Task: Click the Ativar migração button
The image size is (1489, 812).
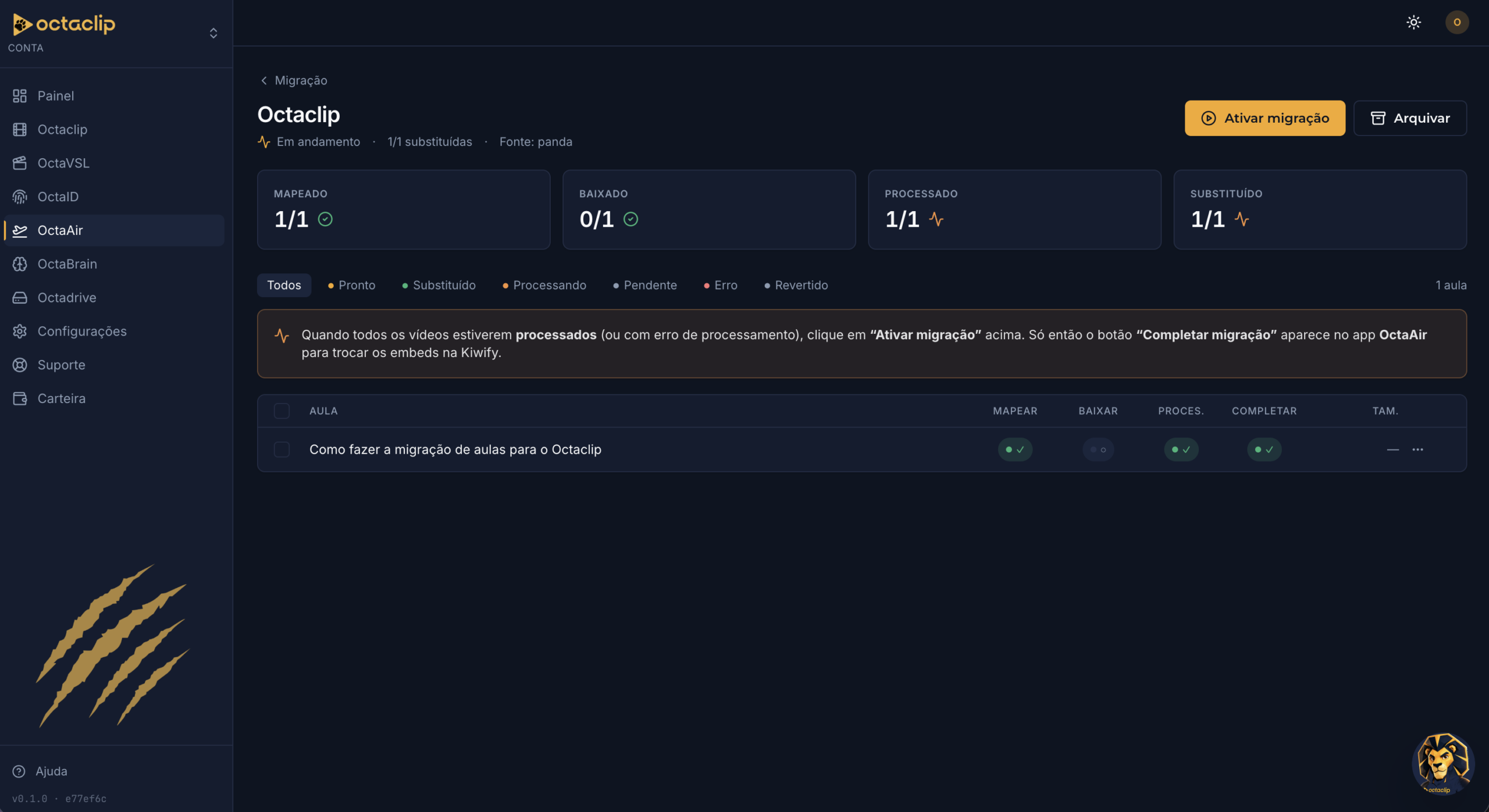Action: pos(1265,118)
